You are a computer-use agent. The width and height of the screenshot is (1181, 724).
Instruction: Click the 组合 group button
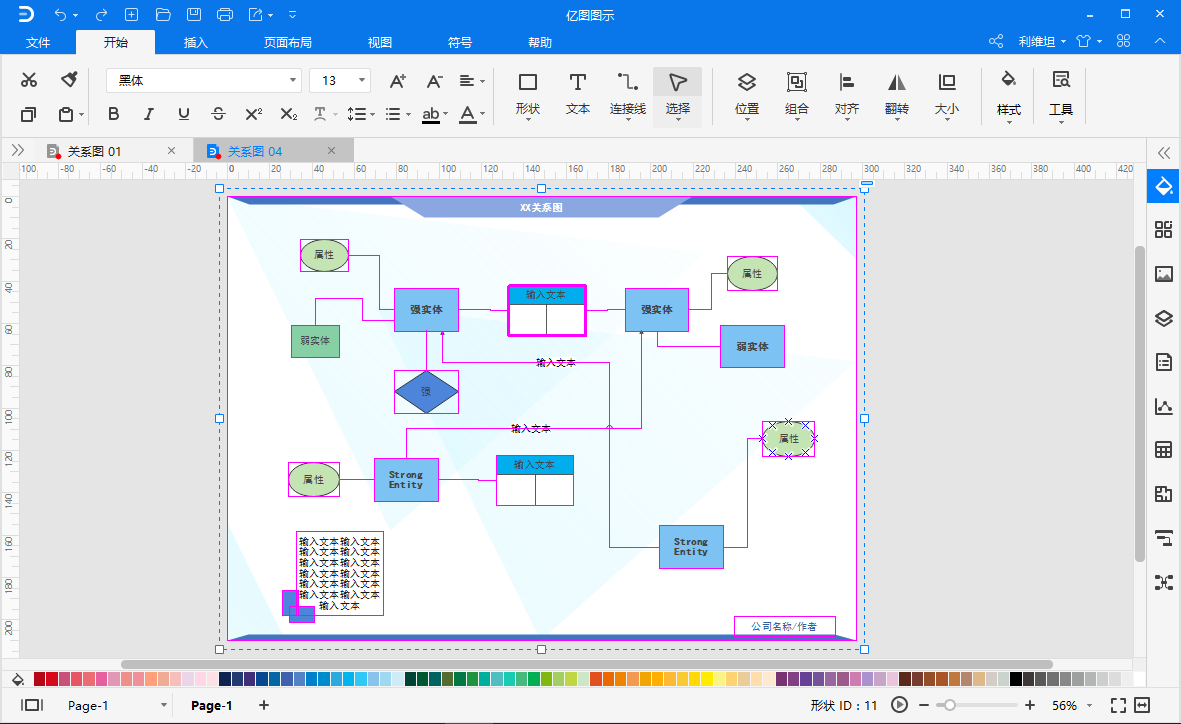tap(797, 96)
